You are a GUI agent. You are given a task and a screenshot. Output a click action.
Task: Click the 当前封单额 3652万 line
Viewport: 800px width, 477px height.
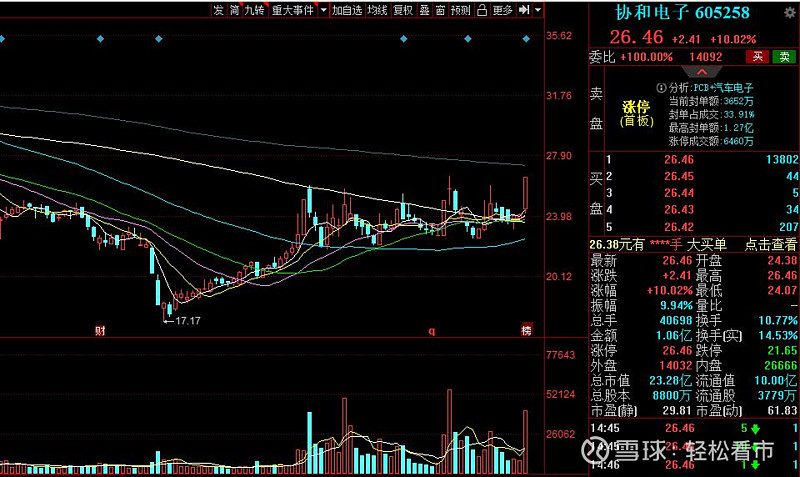point(711,101)
